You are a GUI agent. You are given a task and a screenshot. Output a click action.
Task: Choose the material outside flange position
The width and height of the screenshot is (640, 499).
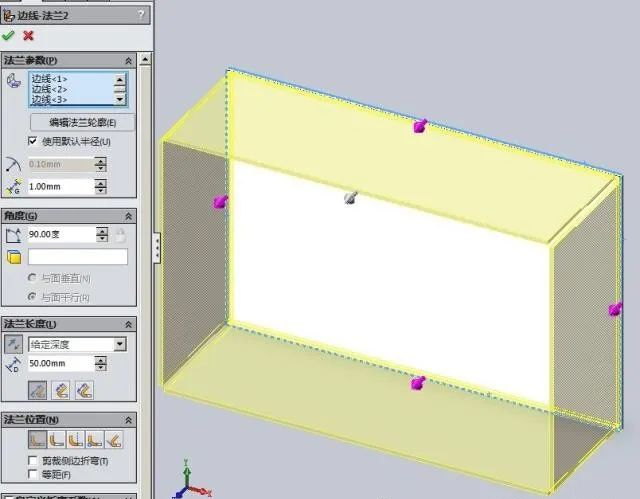point(57,440)
